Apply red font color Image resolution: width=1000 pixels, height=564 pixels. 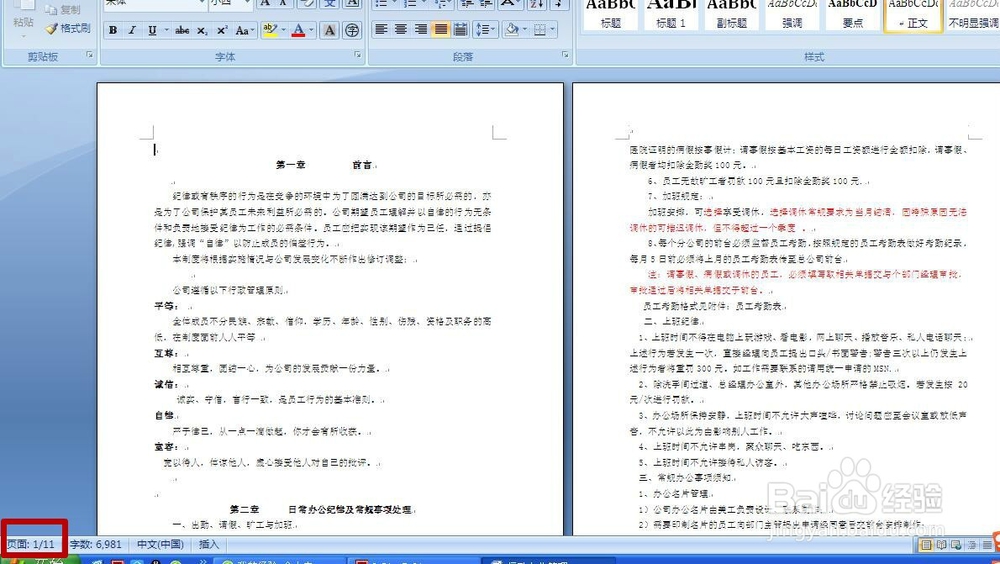tap(298, 30)
